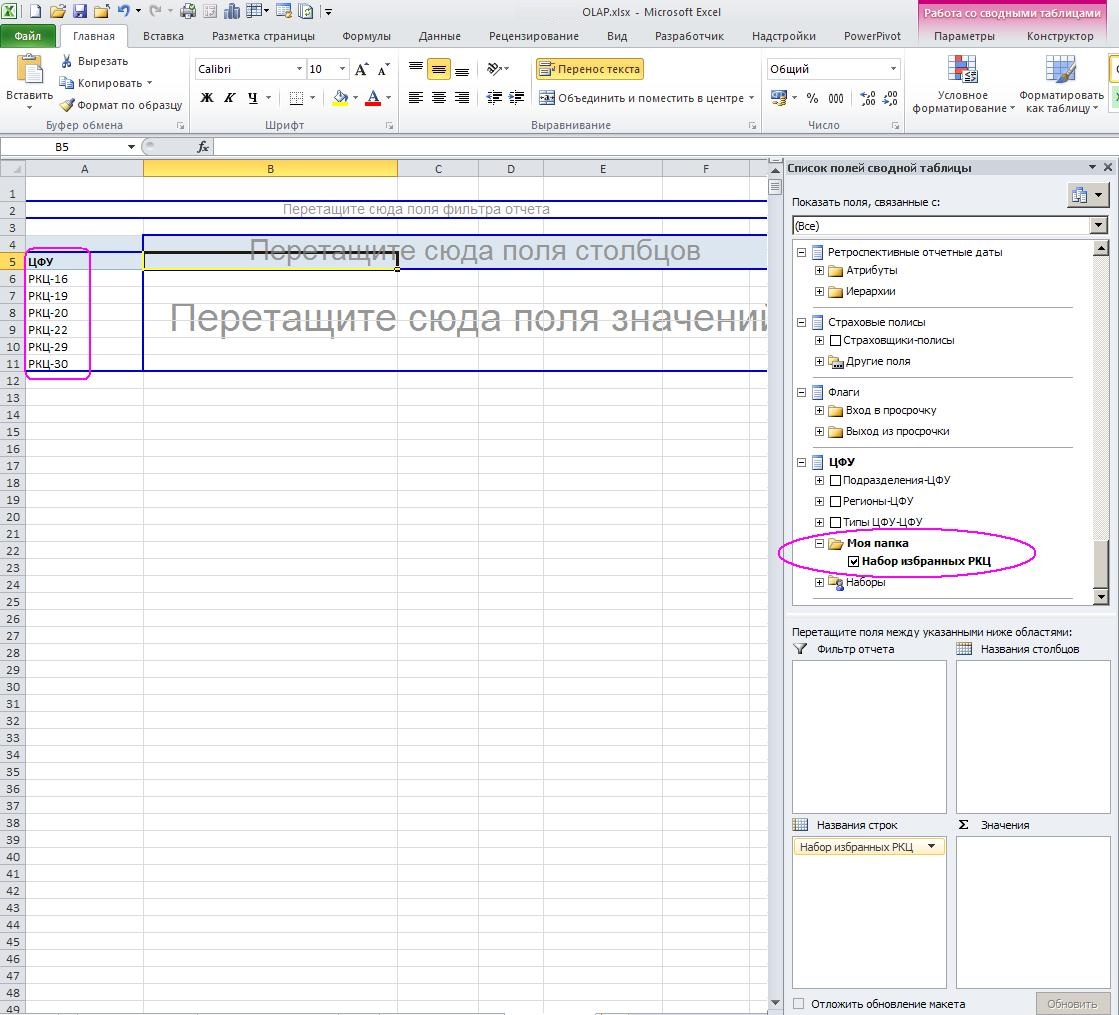The image size is (1119, 1015).
Task: Click the Open folder icon in quick access toolbar
Action: (x=58, y=11)
